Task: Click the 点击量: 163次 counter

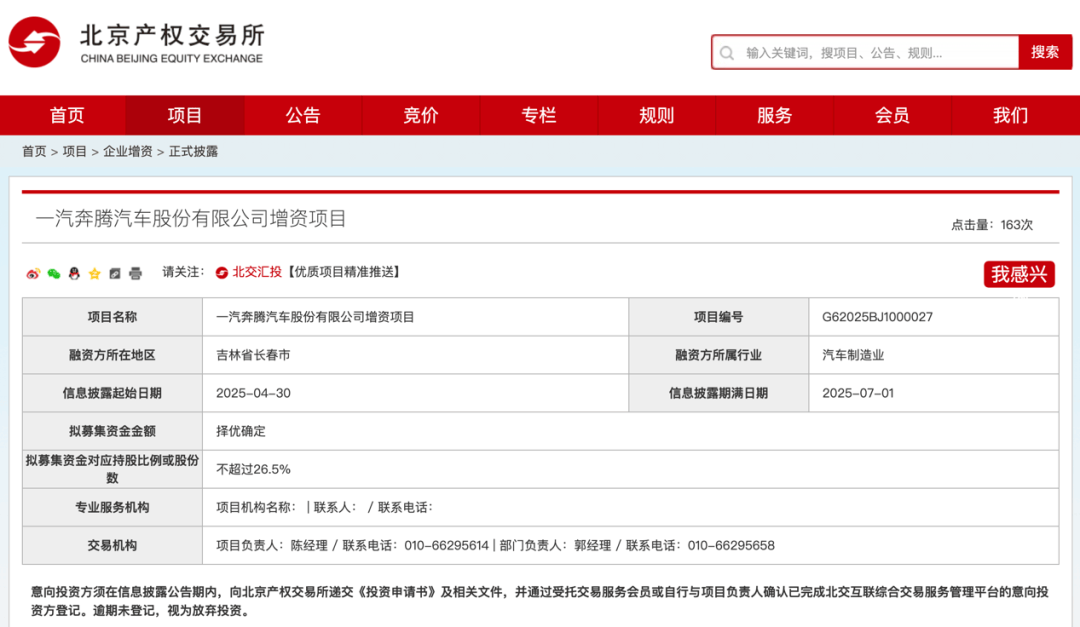Action: point(992,225)
